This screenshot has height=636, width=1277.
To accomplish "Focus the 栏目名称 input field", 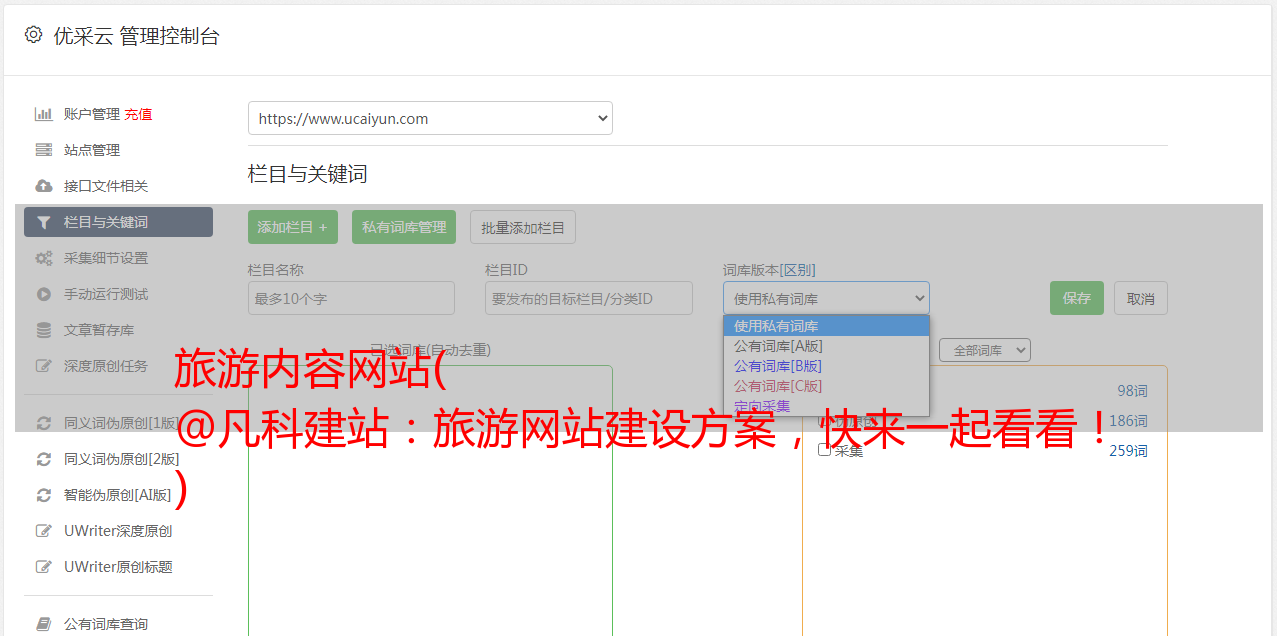I will coord(351,298).
